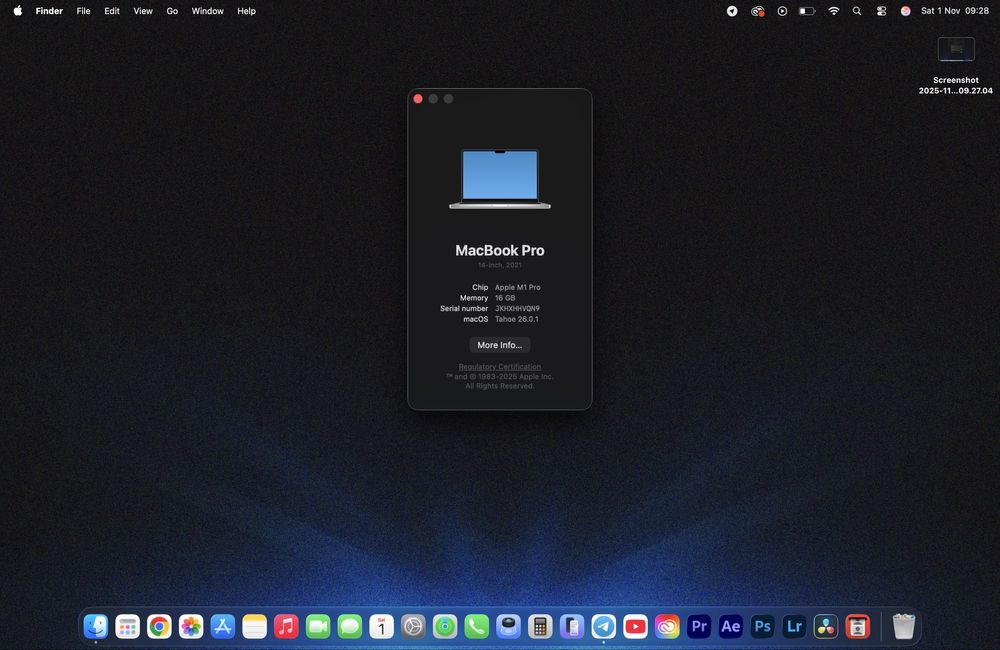Check battery status in the menu bar

point(807,11)
